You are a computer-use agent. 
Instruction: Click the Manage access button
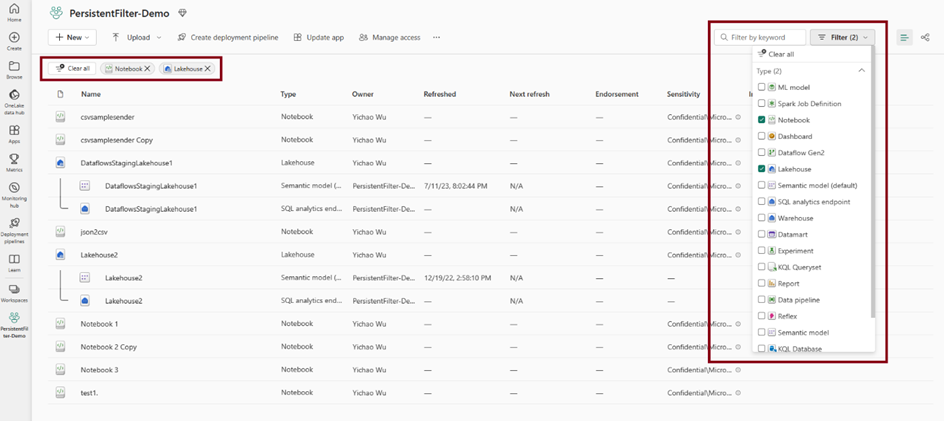pos(389,37)
